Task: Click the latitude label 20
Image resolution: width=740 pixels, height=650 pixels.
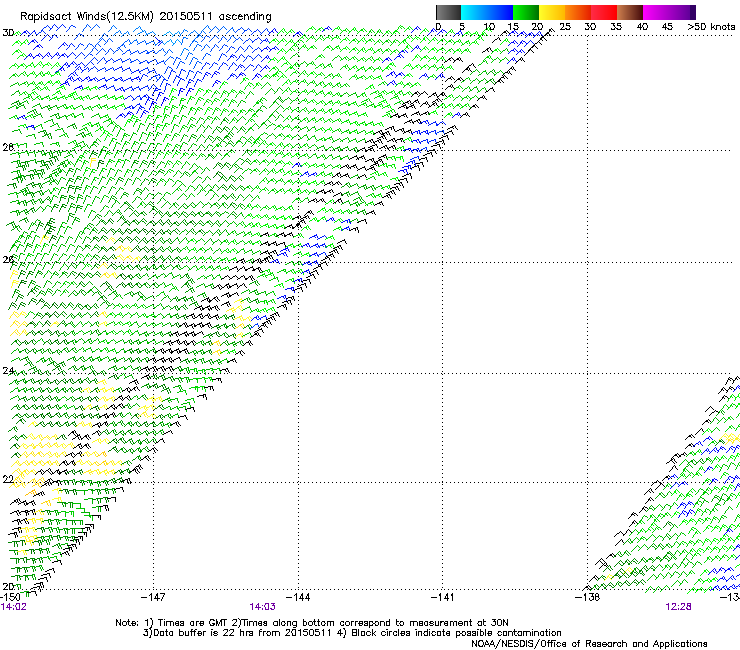Action: (8, 586)
